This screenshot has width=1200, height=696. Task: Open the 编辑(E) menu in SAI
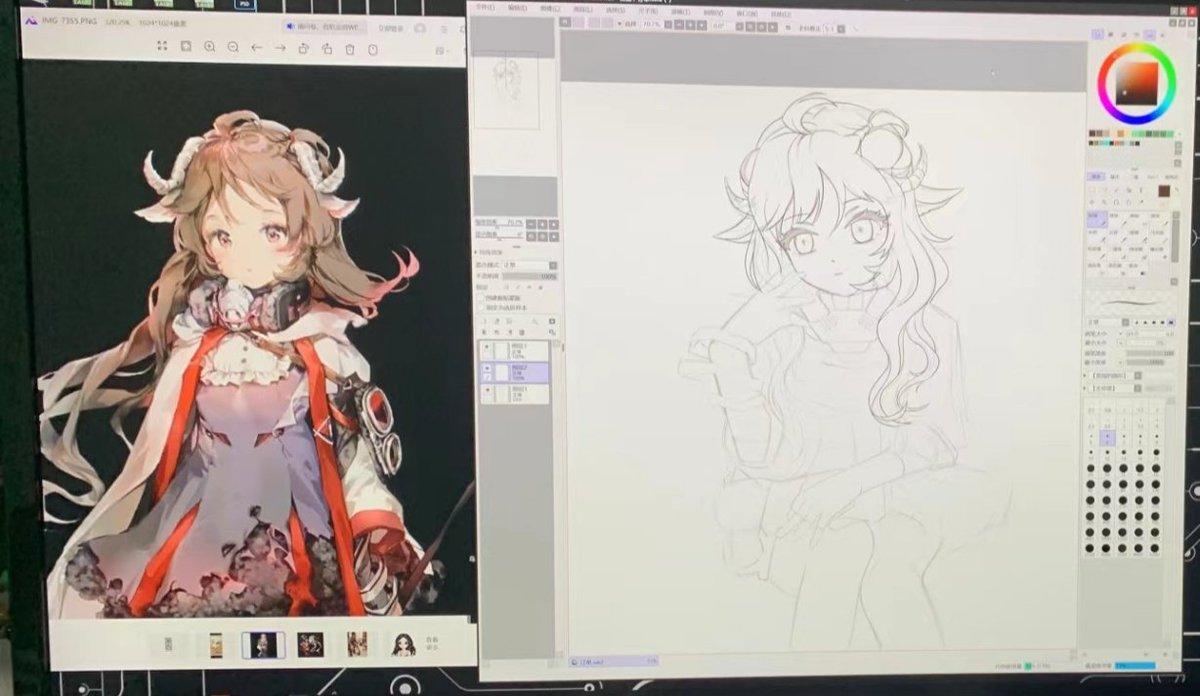pyautogui.click(x=518, y=7)
